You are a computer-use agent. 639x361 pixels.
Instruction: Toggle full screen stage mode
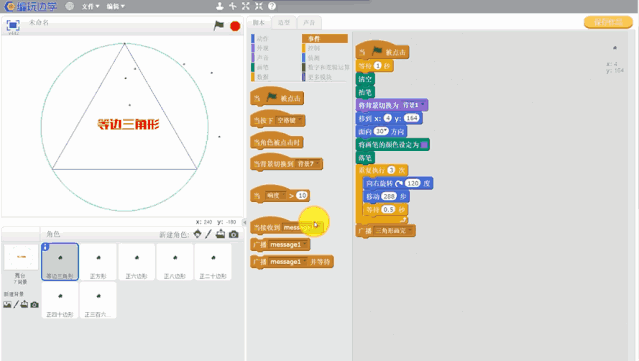(x=13, y=26)
